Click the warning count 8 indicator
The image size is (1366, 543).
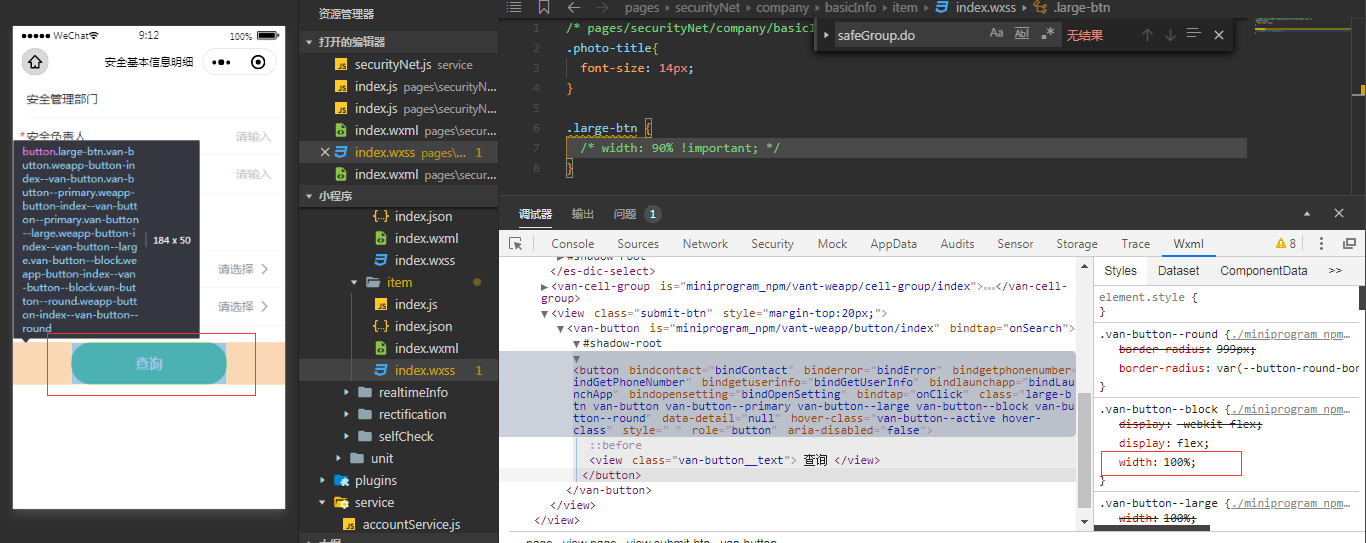pyautogui.click(x=1286, y=244)
